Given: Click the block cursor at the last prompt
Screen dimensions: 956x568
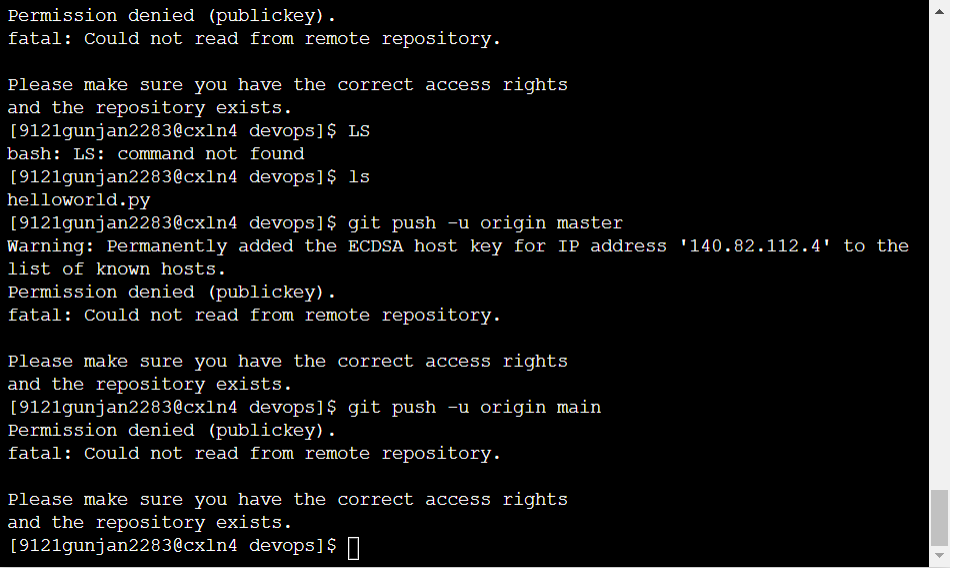Looking at the screenshot, I should coord(354,547).
